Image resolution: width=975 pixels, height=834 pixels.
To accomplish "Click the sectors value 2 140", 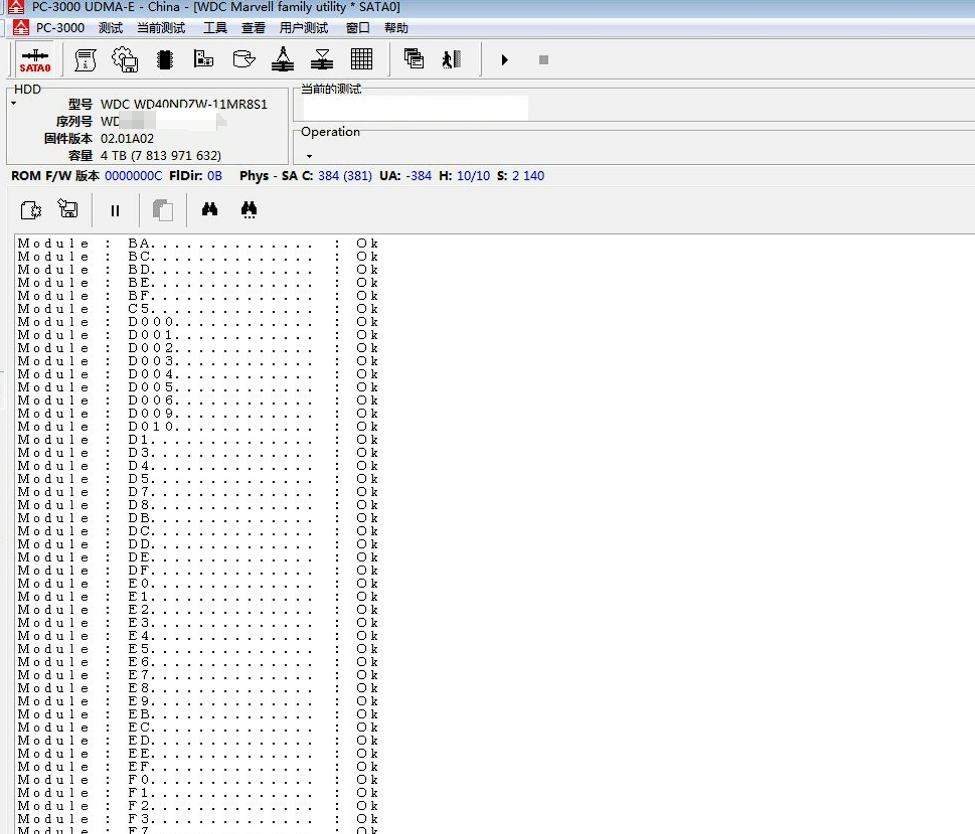I will point(528,176).
